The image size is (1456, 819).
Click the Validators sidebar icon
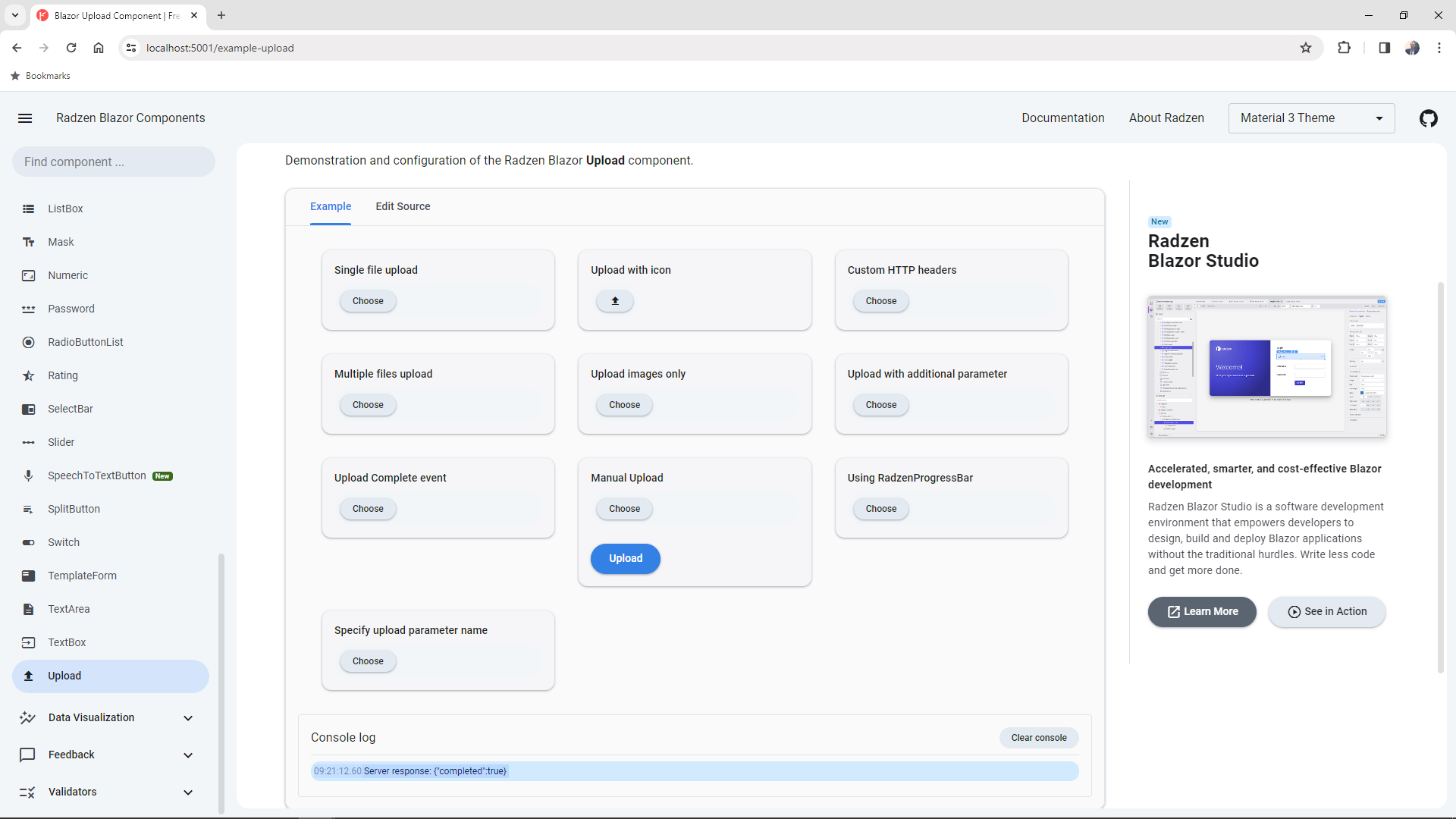[27, 792]
